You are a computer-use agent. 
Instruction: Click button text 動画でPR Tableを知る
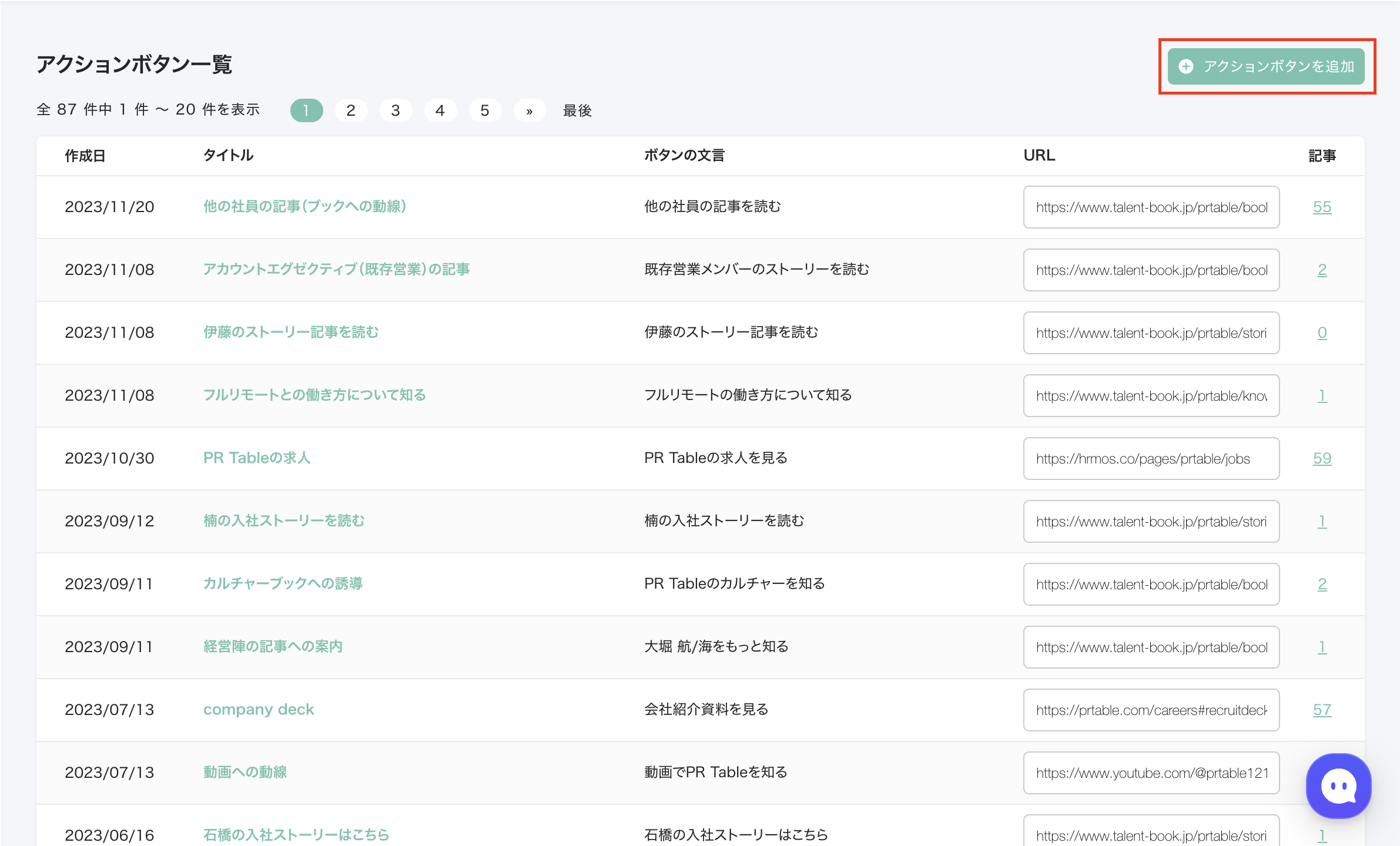(x=716, y=772)
